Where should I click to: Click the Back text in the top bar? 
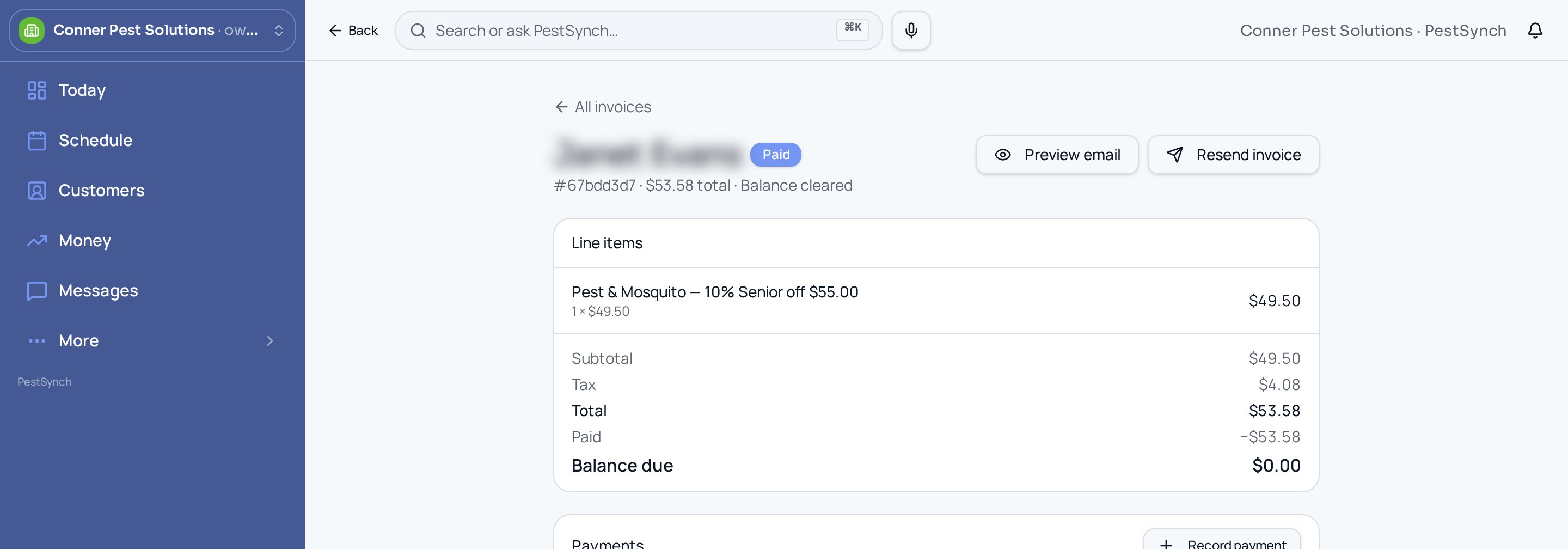(x=363, y=30)
